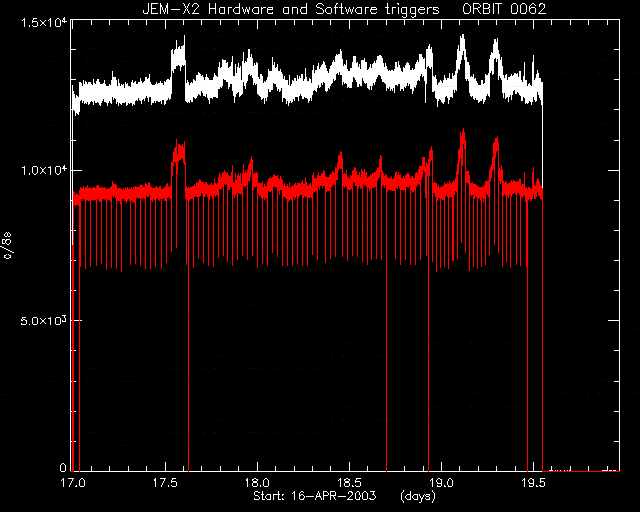Viewport: 640px width, 512px height.
Task: Click the JEM-X2 title text
Action: pyautogui.click(x=171, y=9)
